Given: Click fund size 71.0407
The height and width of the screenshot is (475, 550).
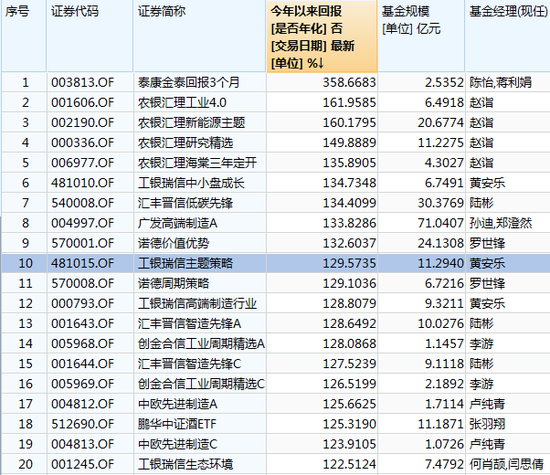Looking at the screenshot, I should 441,223.
